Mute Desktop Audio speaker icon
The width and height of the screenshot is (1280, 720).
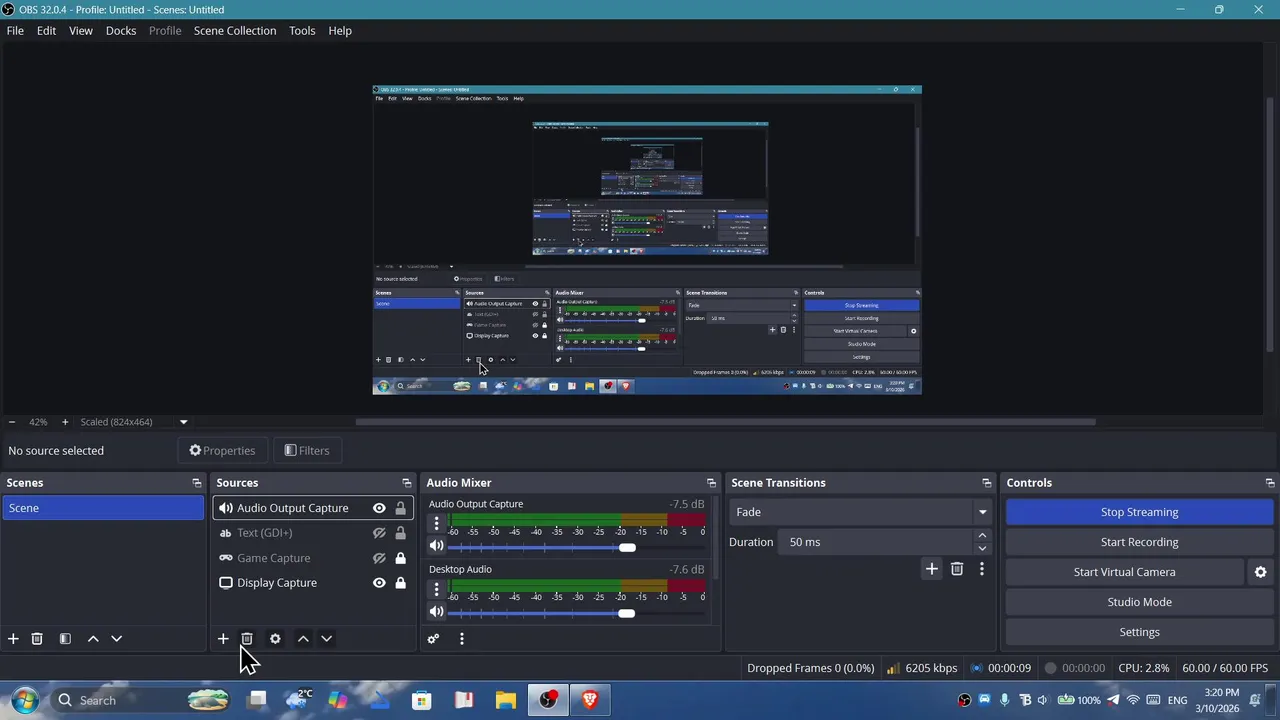point(436,612)
